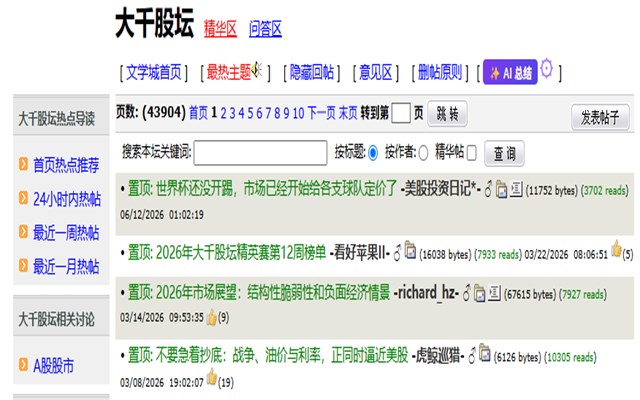Open the 问答区 section

tap(265, 29)
